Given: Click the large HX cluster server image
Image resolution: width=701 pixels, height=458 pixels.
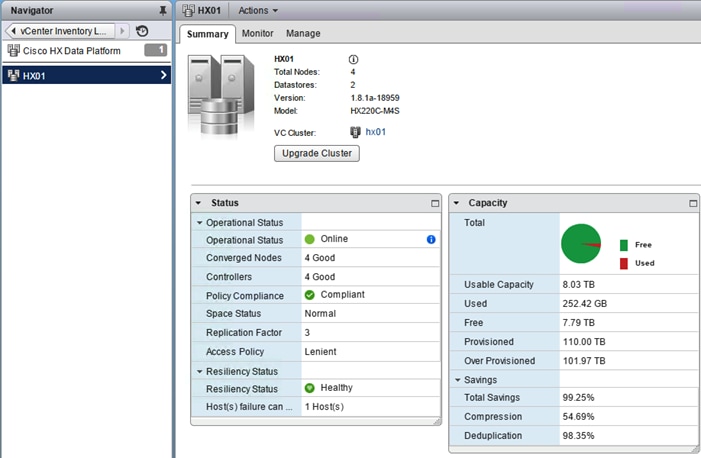Looking at the screenshot, I should pyautogui.click(x=221, y=95).
